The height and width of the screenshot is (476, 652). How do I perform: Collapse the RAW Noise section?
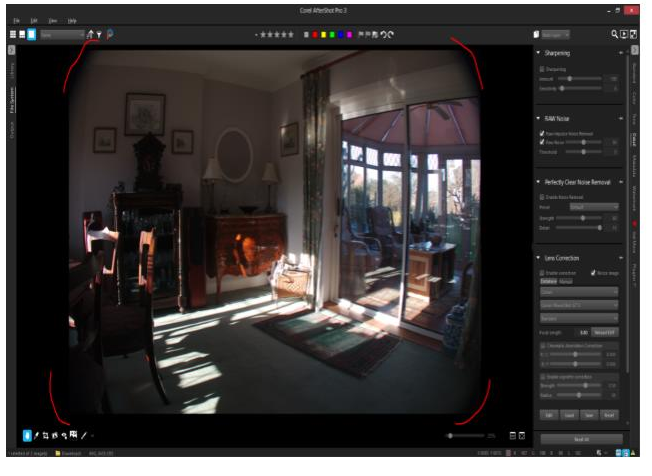point(538,118)
